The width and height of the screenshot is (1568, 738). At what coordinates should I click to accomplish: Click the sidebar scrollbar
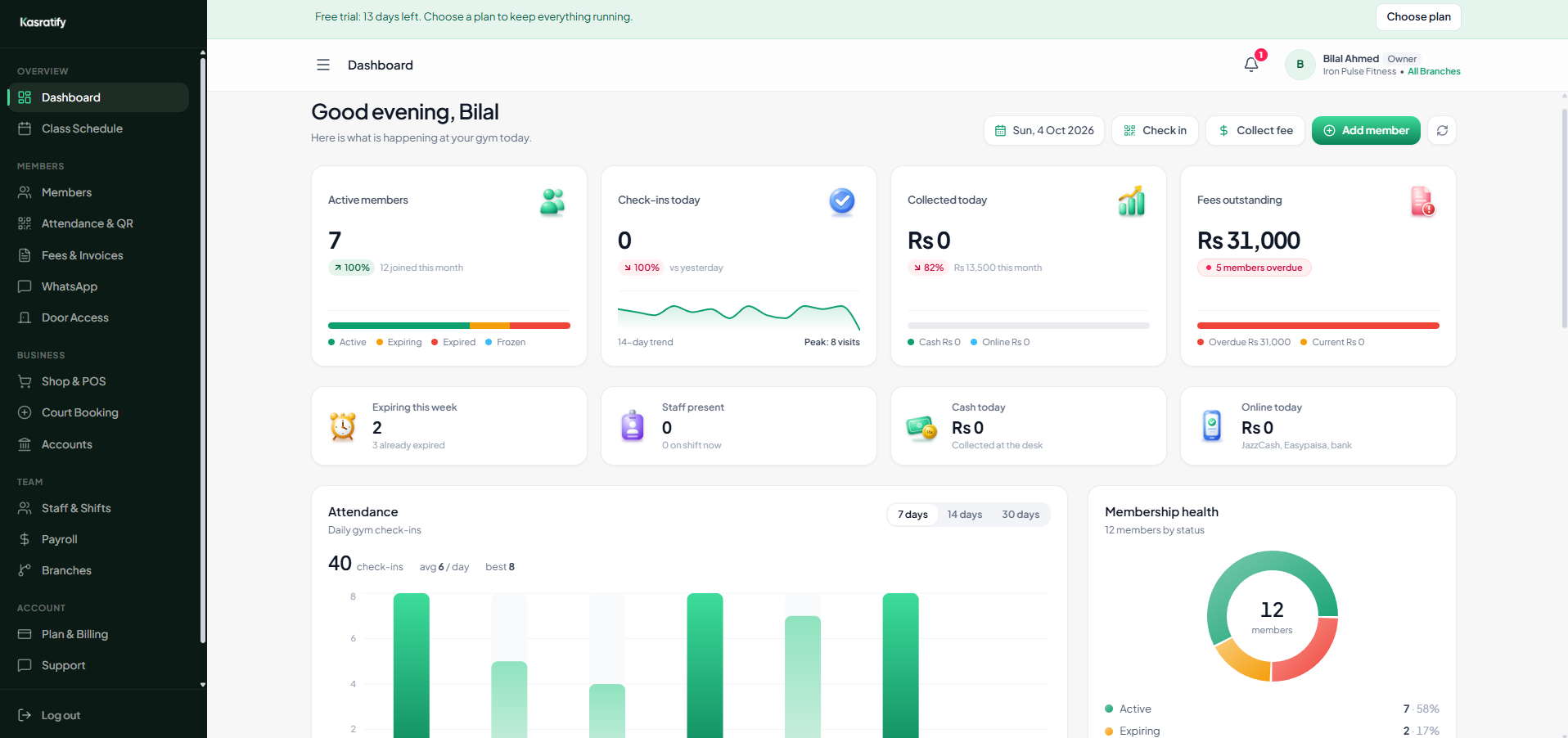tap(203, 349)
